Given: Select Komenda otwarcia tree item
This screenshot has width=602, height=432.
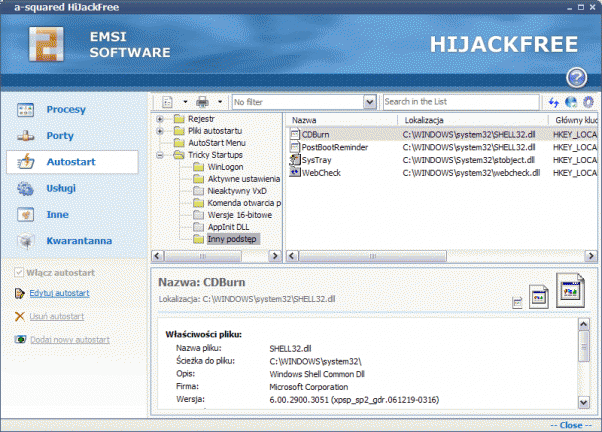Looking at the screenshot, I should (244, 203).
